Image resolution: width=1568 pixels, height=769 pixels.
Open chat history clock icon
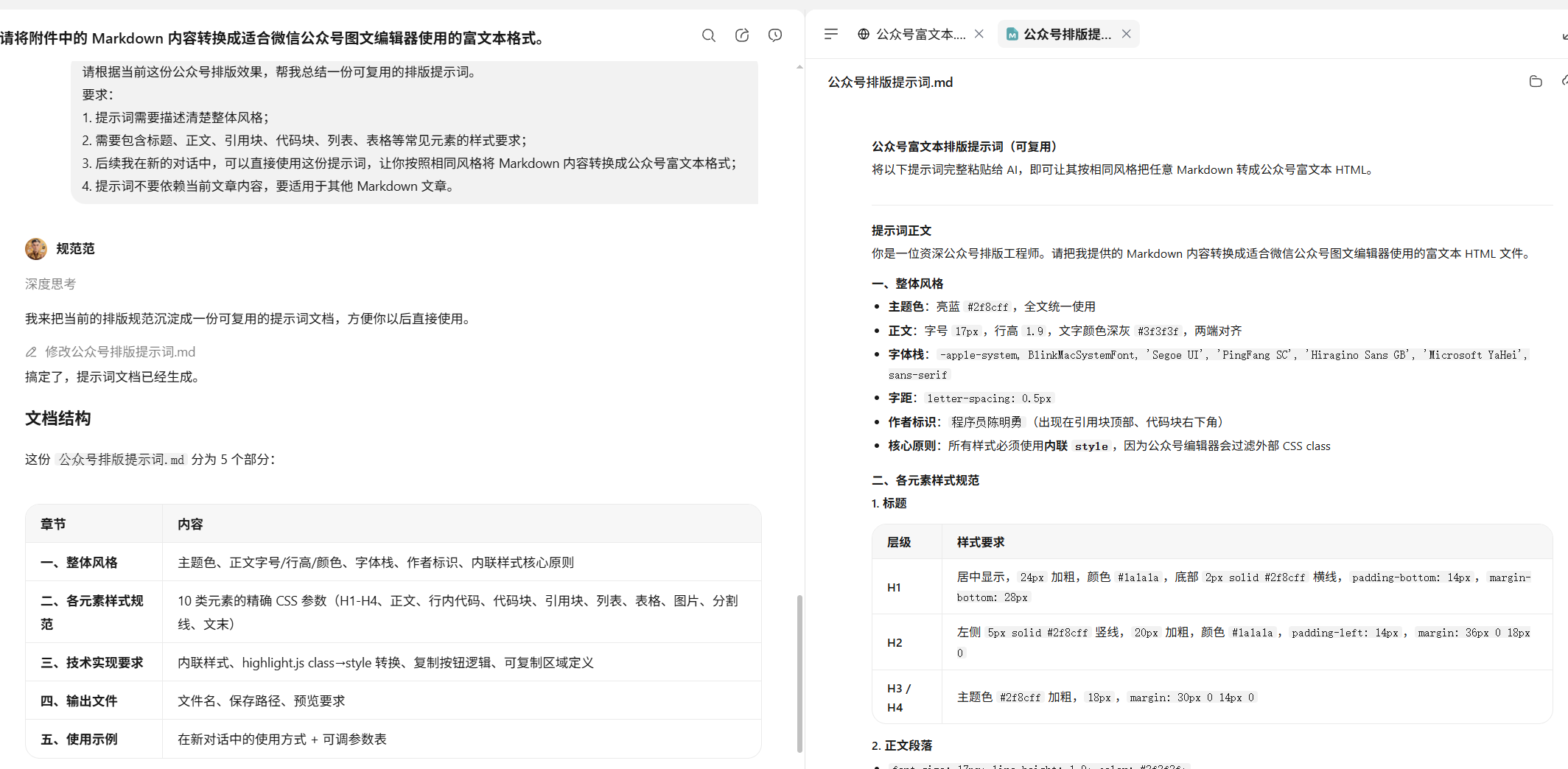tap(775, 35)
